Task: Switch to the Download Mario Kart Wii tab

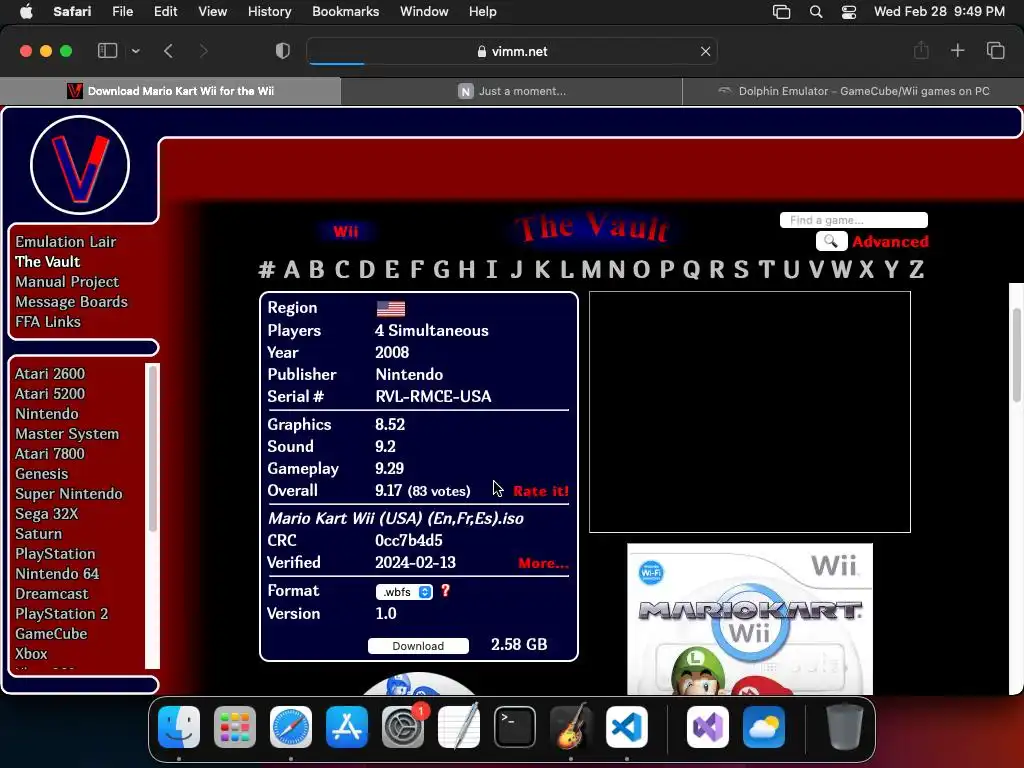Action: pyautogui.click(x=170, y=91)
